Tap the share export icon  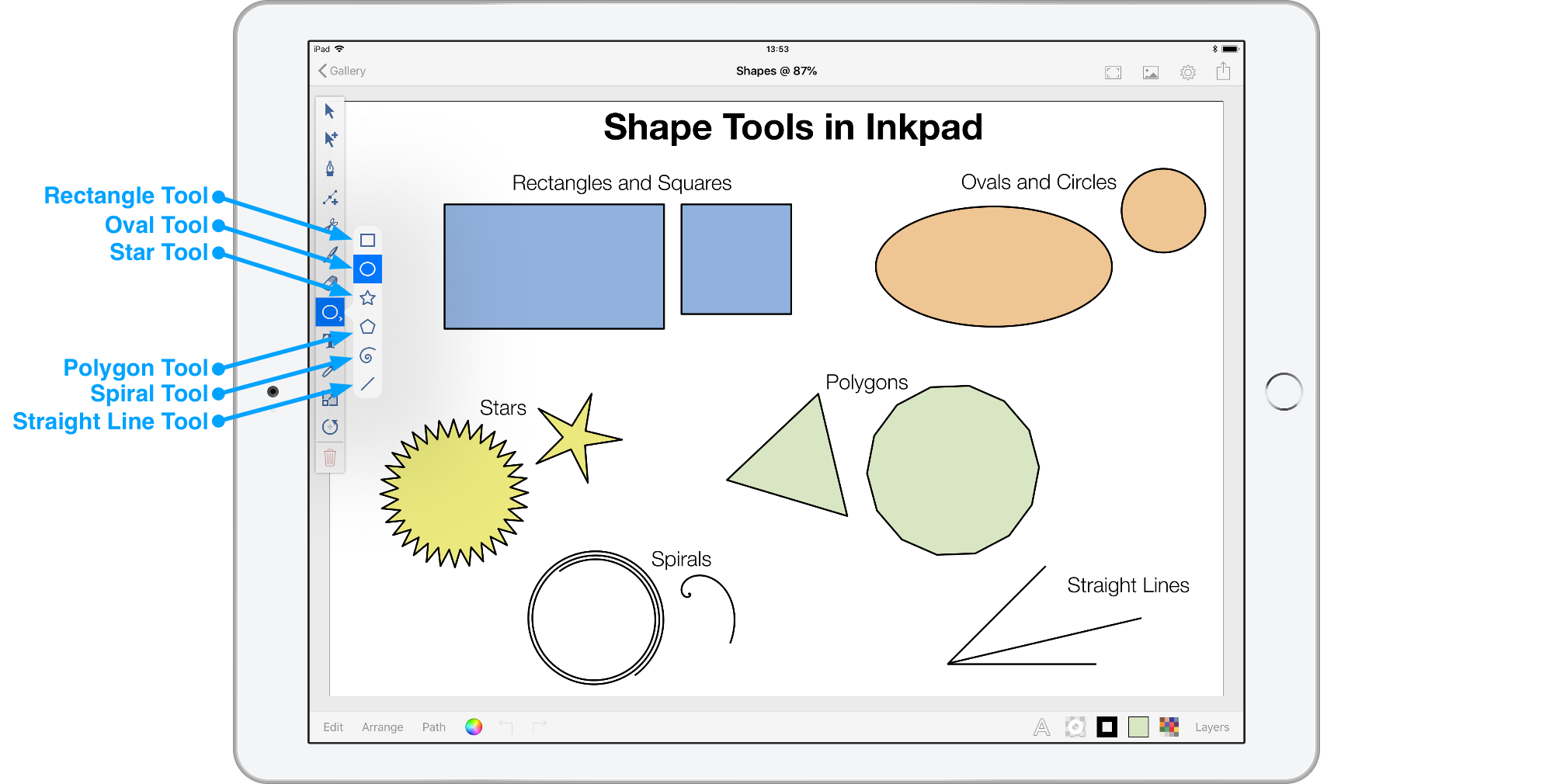tap(1223, 71)
